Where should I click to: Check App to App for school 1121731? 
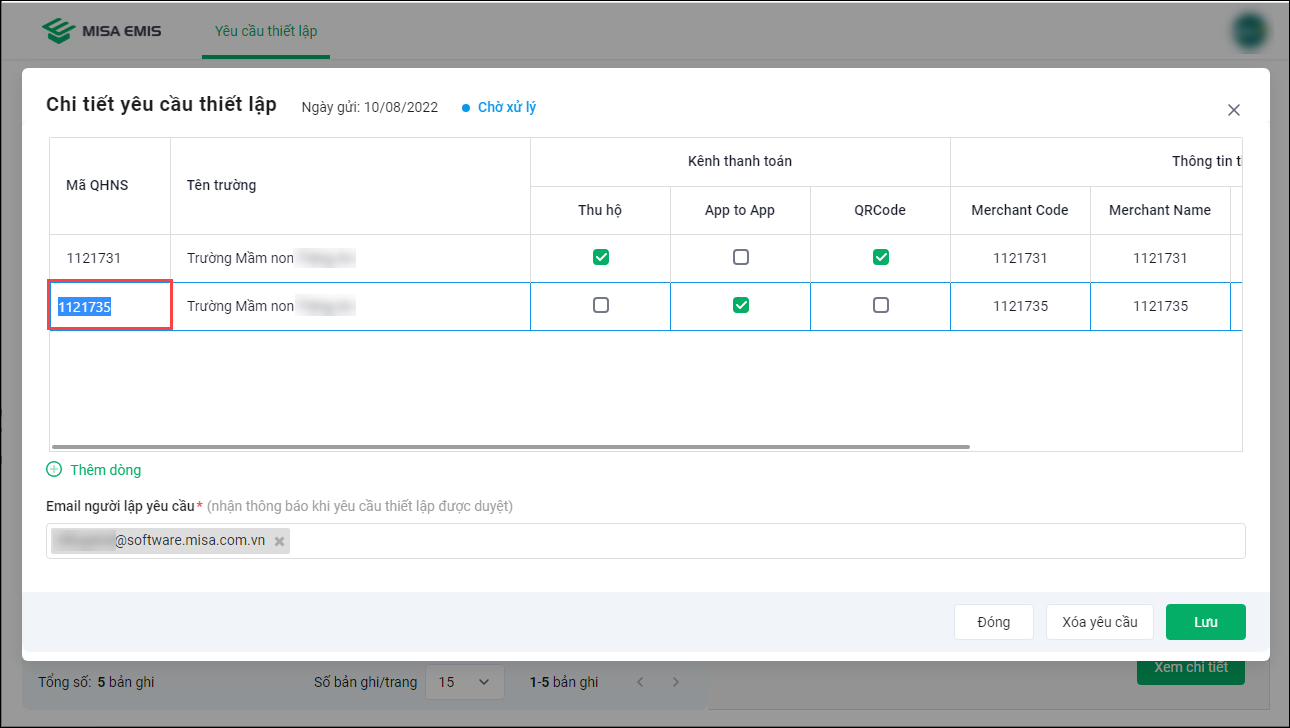point(741,257)
